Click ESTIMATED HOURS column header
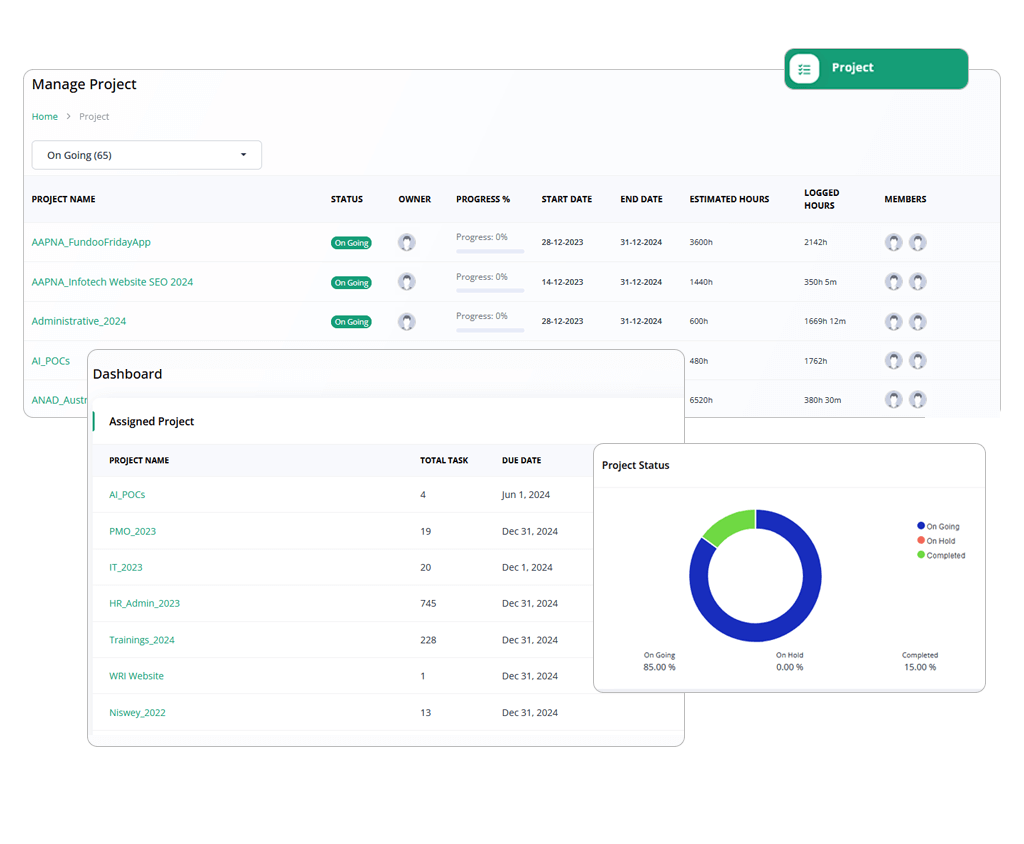 pos(729,199)
